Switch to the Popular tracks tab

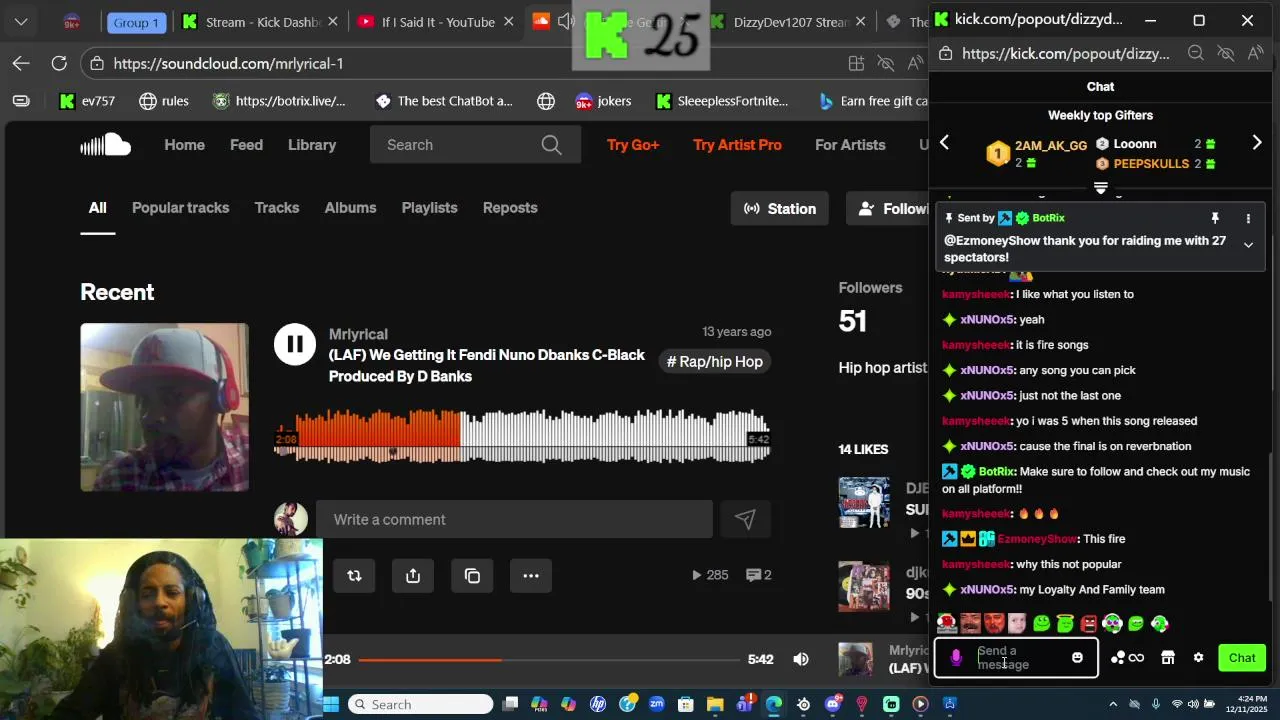point(181,208)
